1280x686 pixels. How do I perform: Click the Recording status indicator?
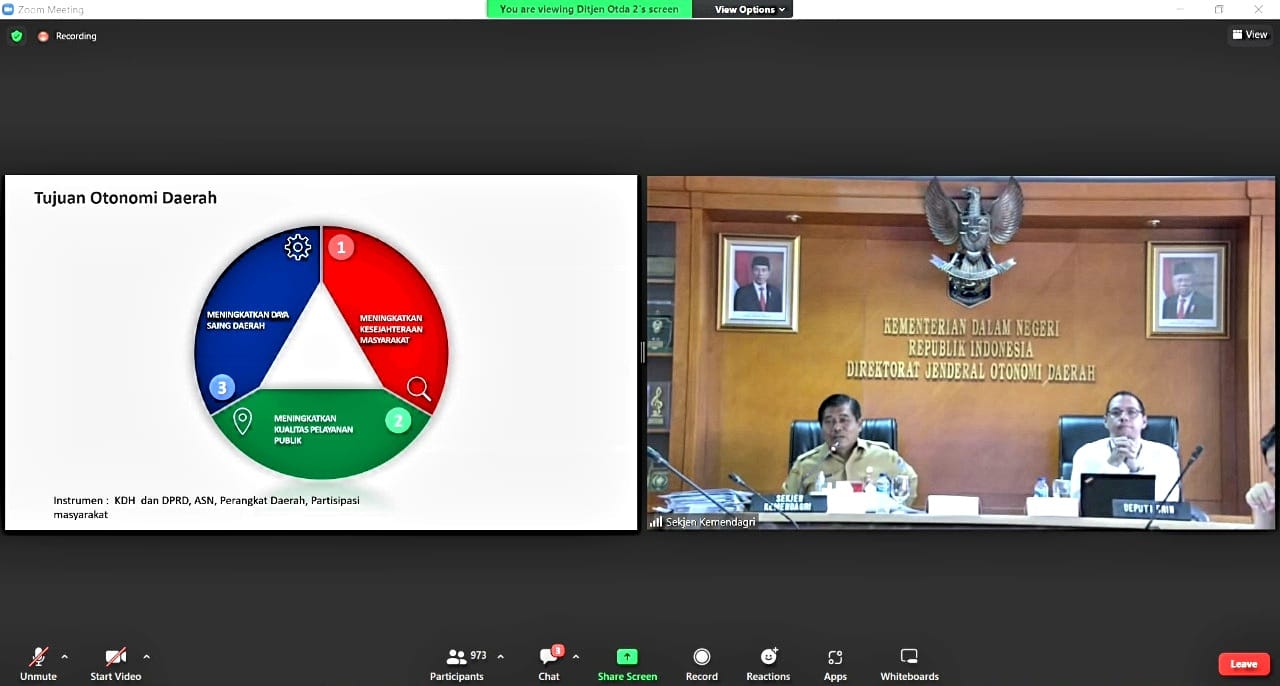pos(68,36)
